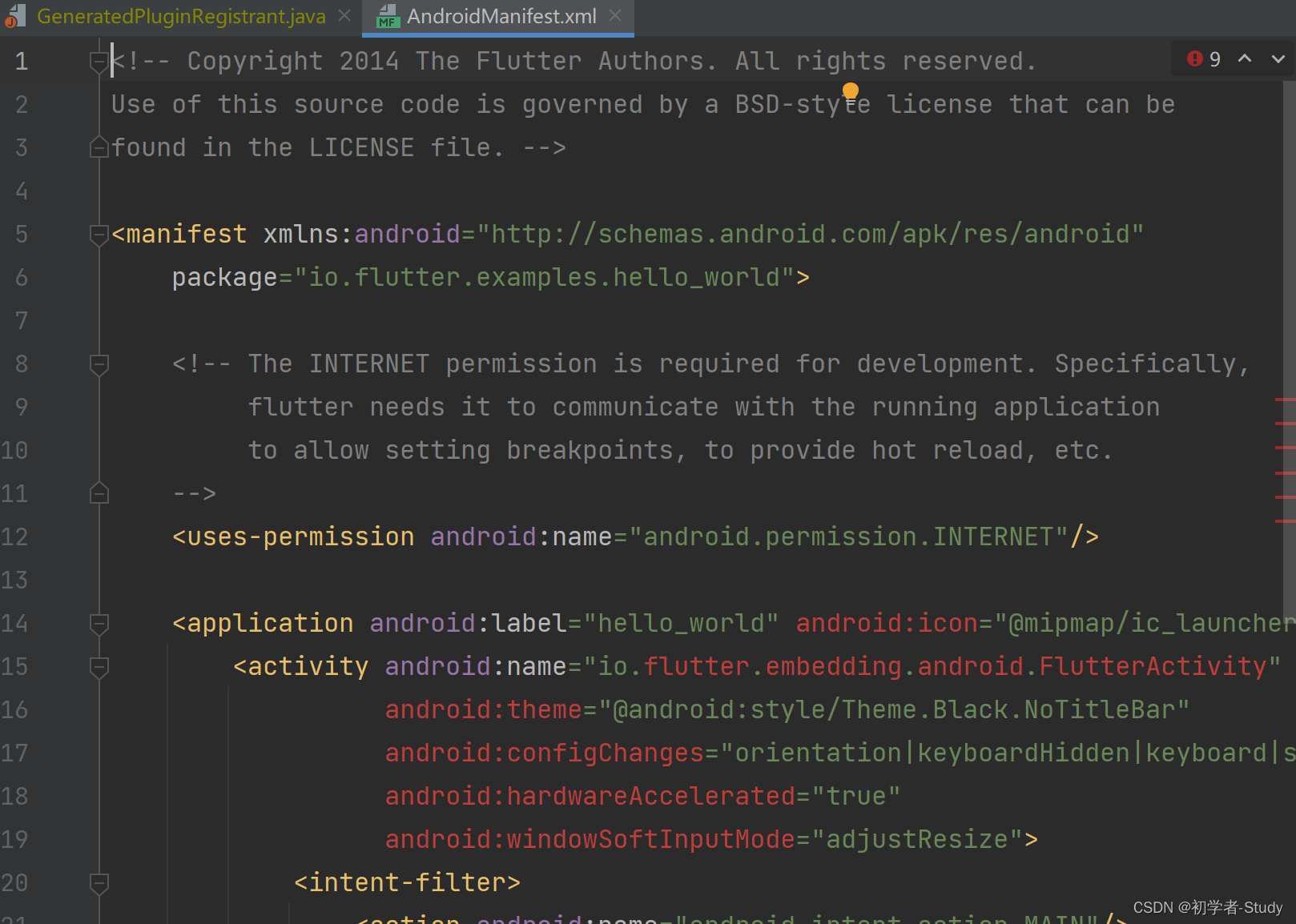Image resolution: width=1296 pixels, height=924 pixels.
Task: Click the android:label "hello_world" value
Action: 681,623
